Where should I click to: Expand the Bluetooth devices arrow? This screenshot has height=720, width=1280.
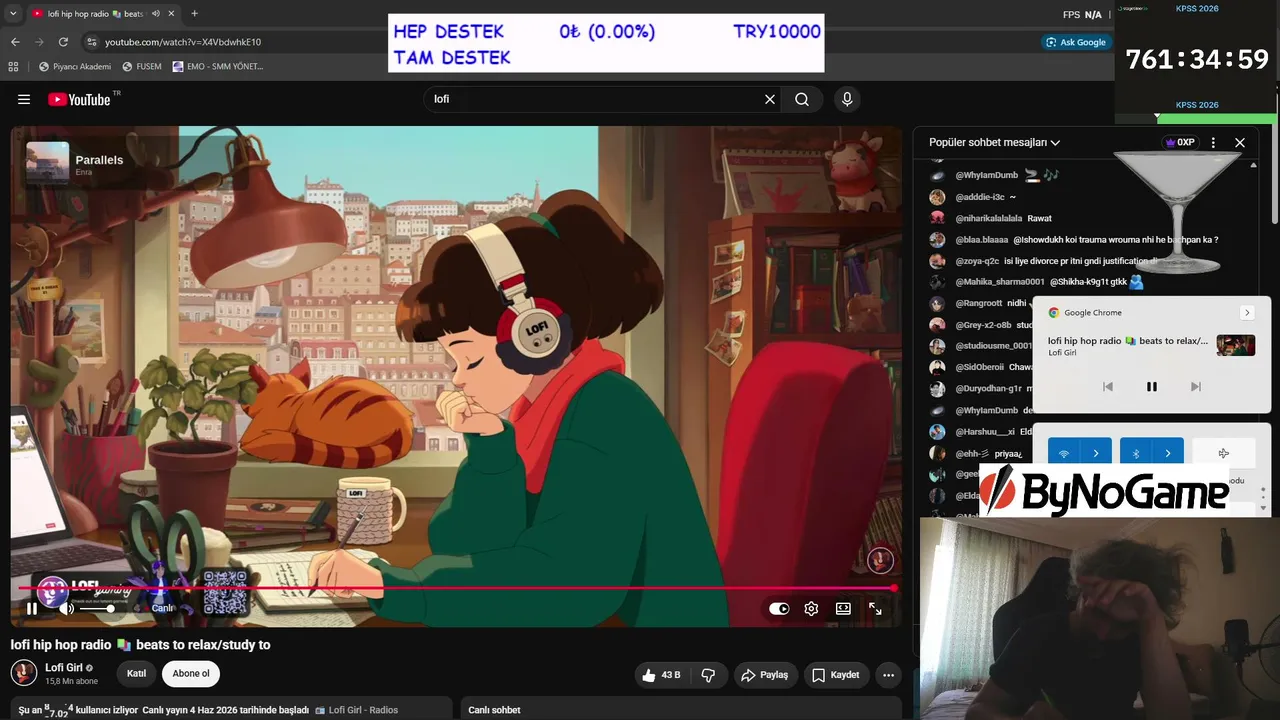point(1168,453)
